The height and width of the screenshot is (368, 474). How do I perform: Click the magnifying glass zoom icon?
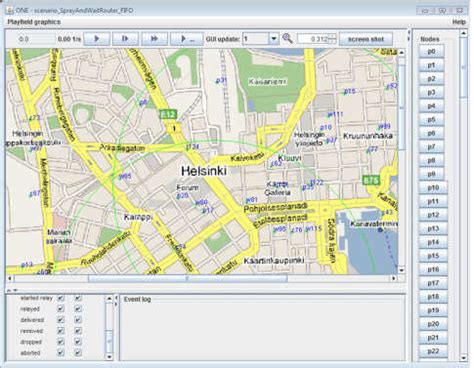[x=287, y=39]
